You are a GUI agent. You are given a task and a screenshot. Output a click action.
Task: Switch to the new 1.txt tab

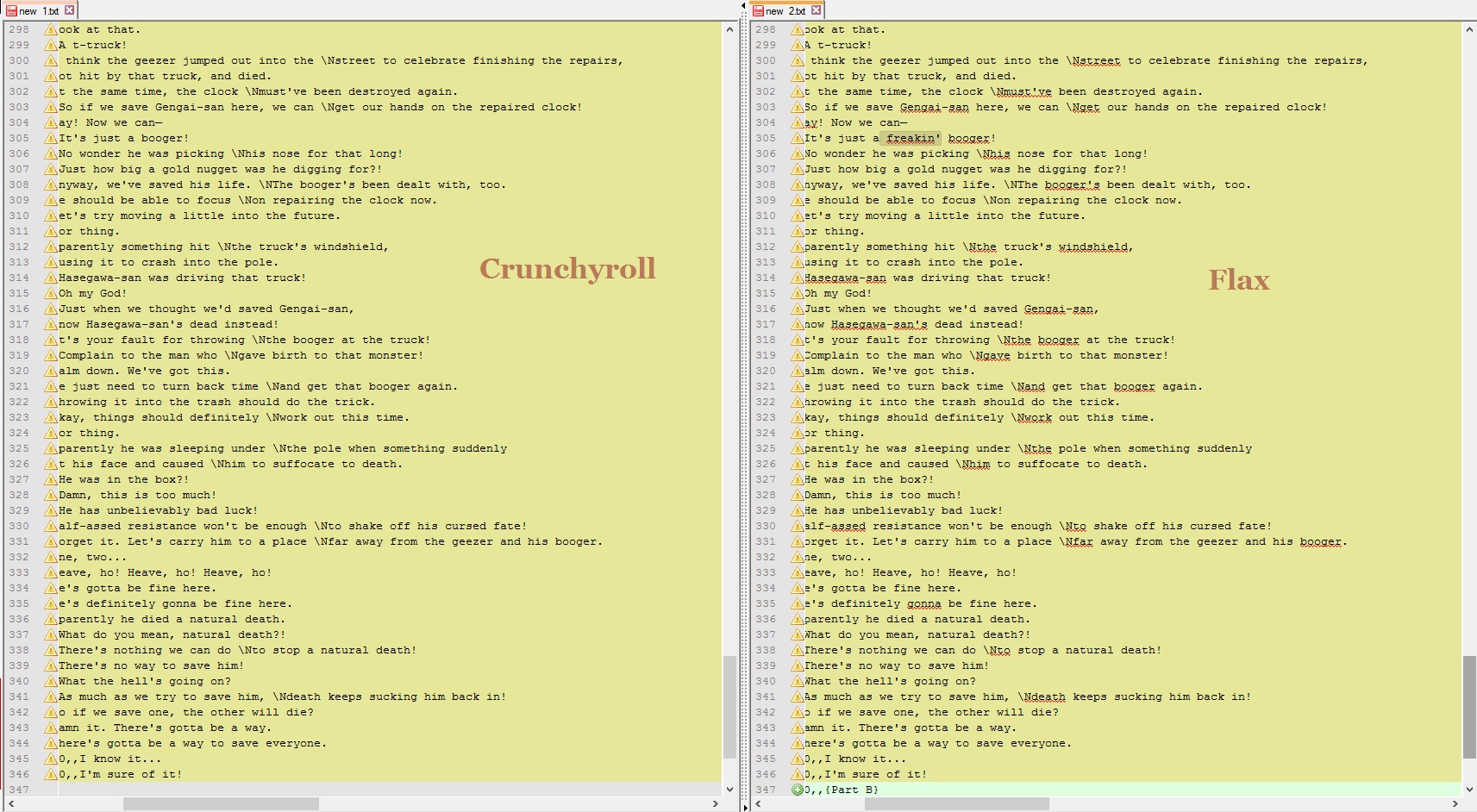[x=40, y=10]
